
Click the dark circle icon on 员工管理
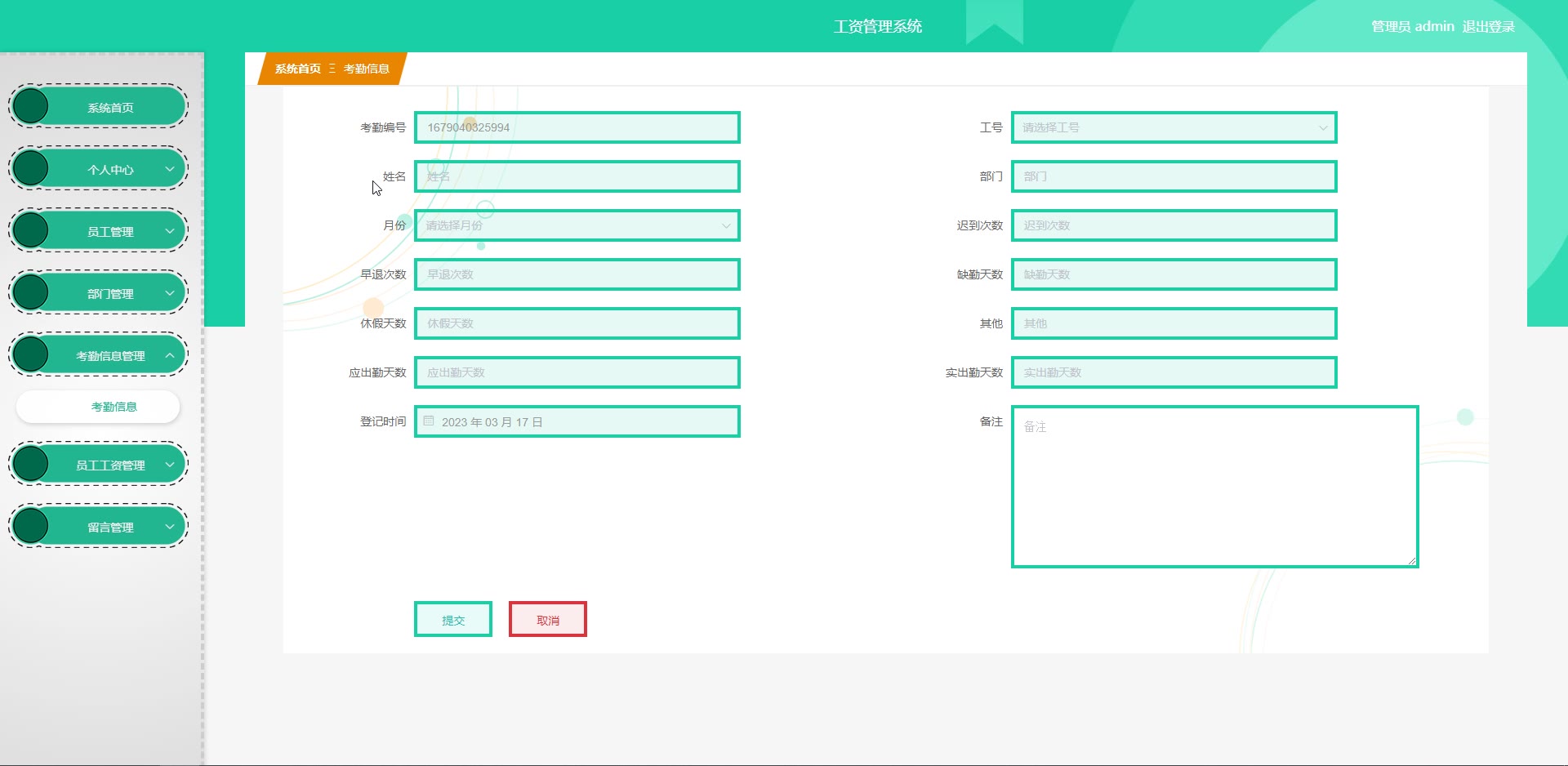(x=31, y=230)
